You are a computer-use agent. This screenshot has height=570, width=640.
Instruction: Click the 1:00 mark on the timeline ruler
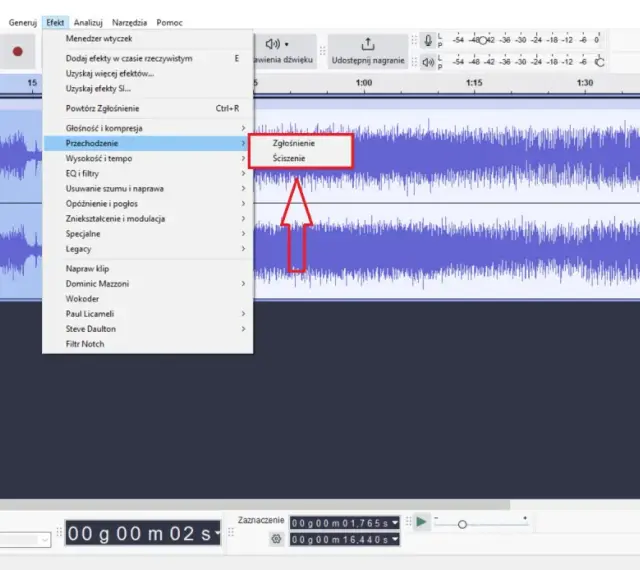tap(364, 83)
